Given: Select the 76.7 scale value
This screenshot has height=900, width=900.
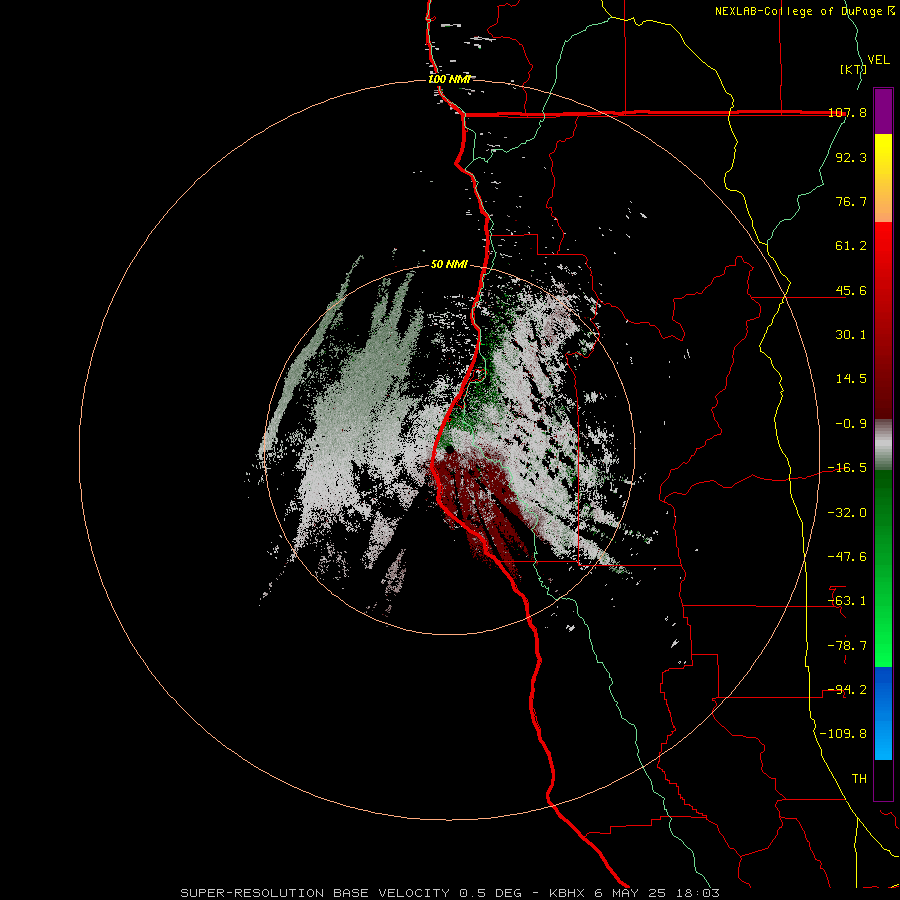Looking at the screenshot, I should tap(851, 201).
